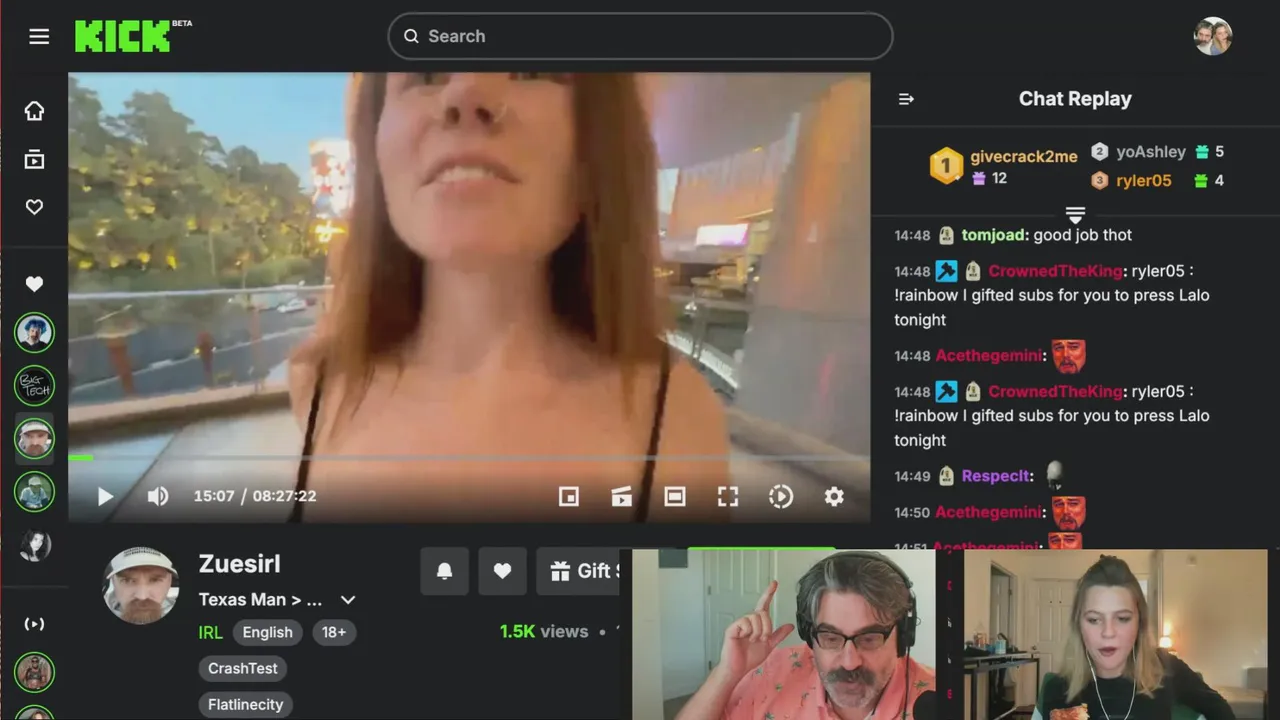Collapse the Chat Replay panel
This screenshot has height=720, width=1280.
[x=906, y=99]
